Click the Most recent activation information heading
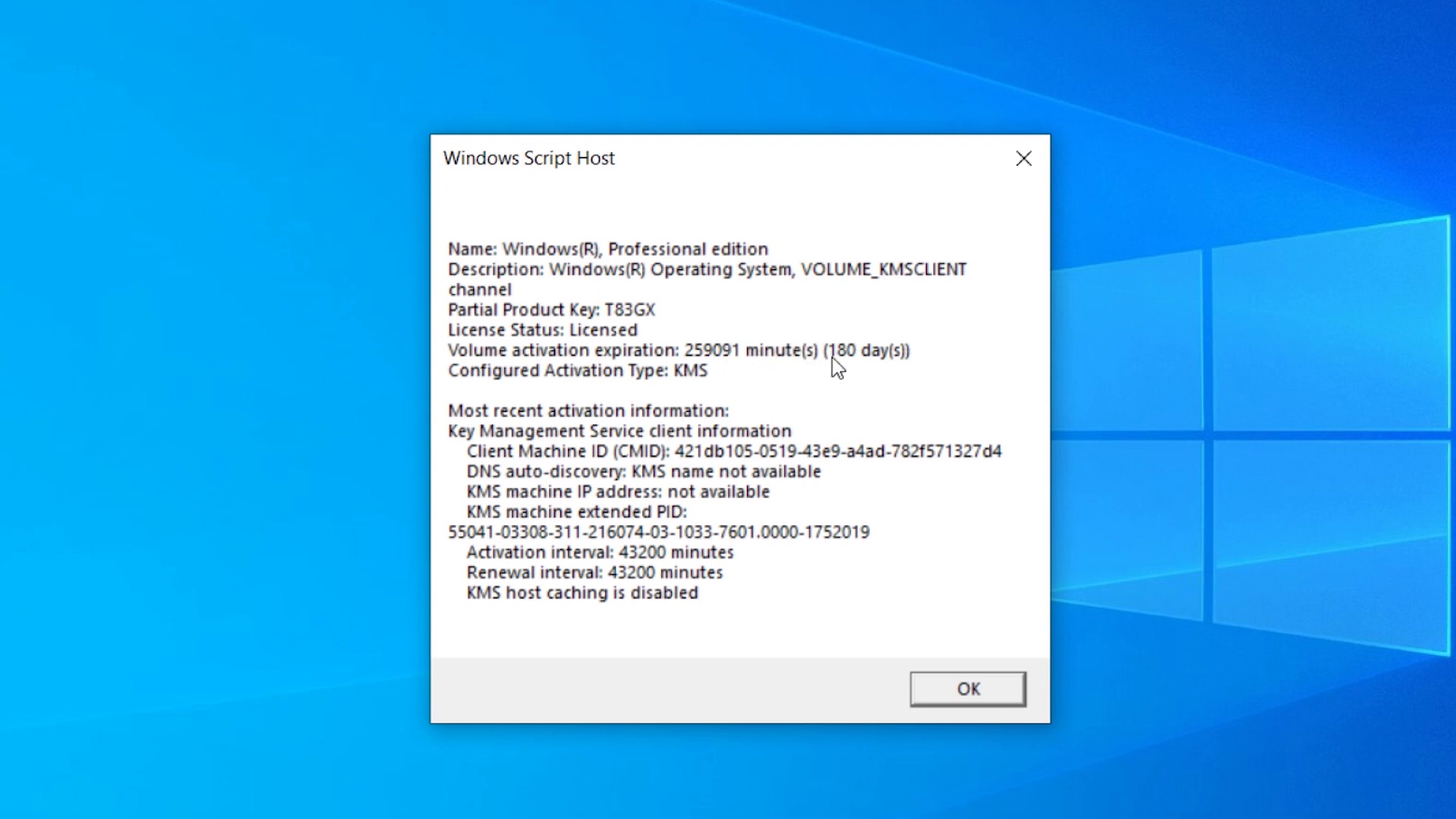The width and height of the screenshot is (1456, 819). click(588, 411)
